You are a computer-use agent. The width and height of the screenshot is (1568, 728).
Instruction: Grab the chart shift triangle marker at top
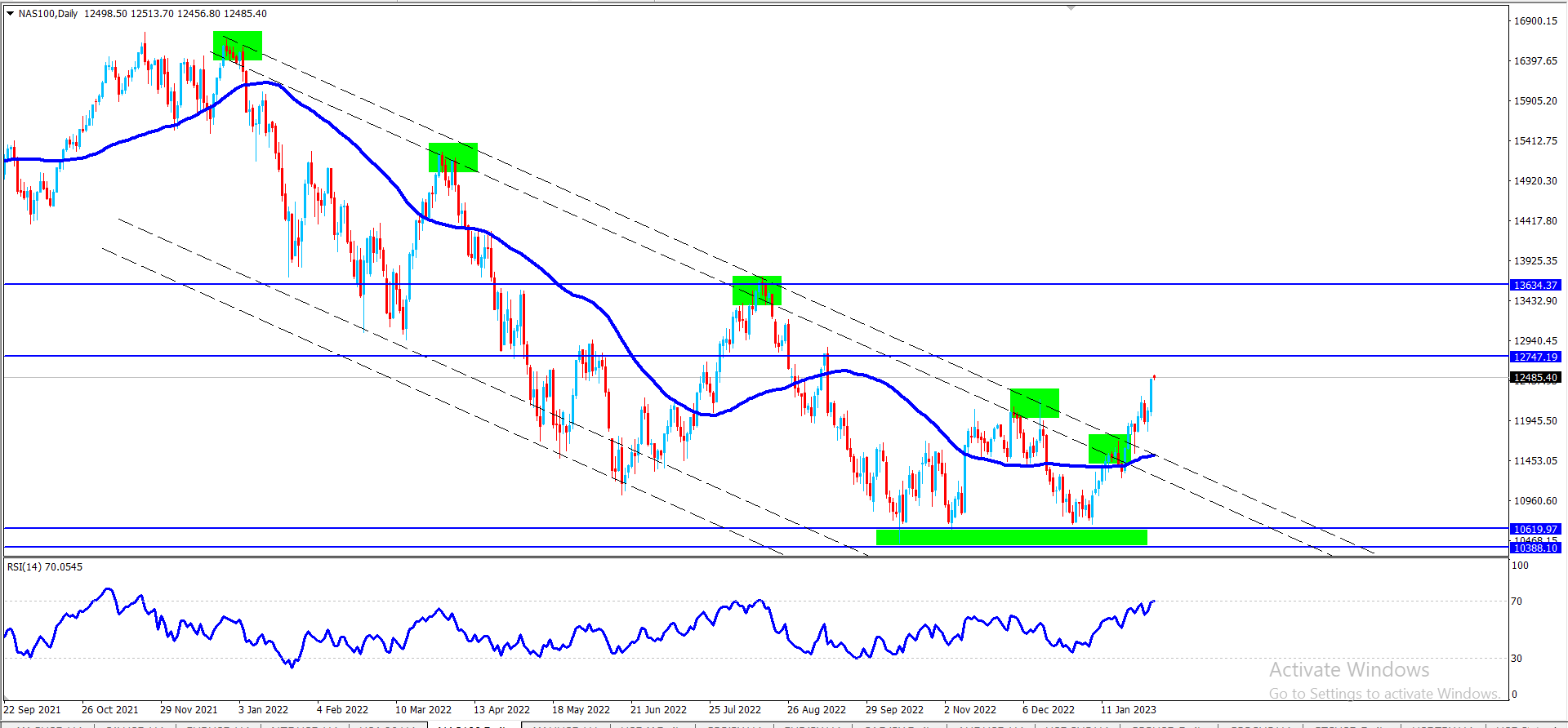(x=1071, y=7)
